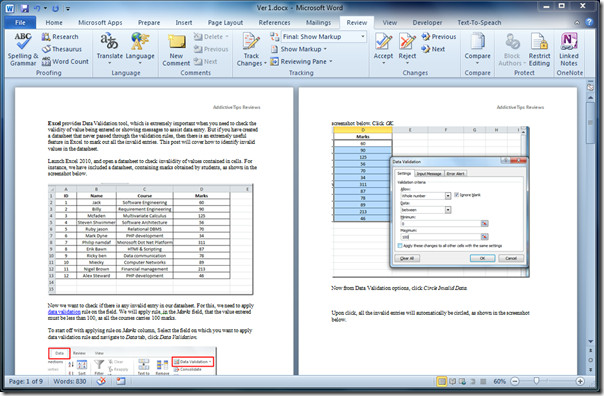Run Spelling & Grammar check
This screenshot has height=396, width=604.
(23, 49)
